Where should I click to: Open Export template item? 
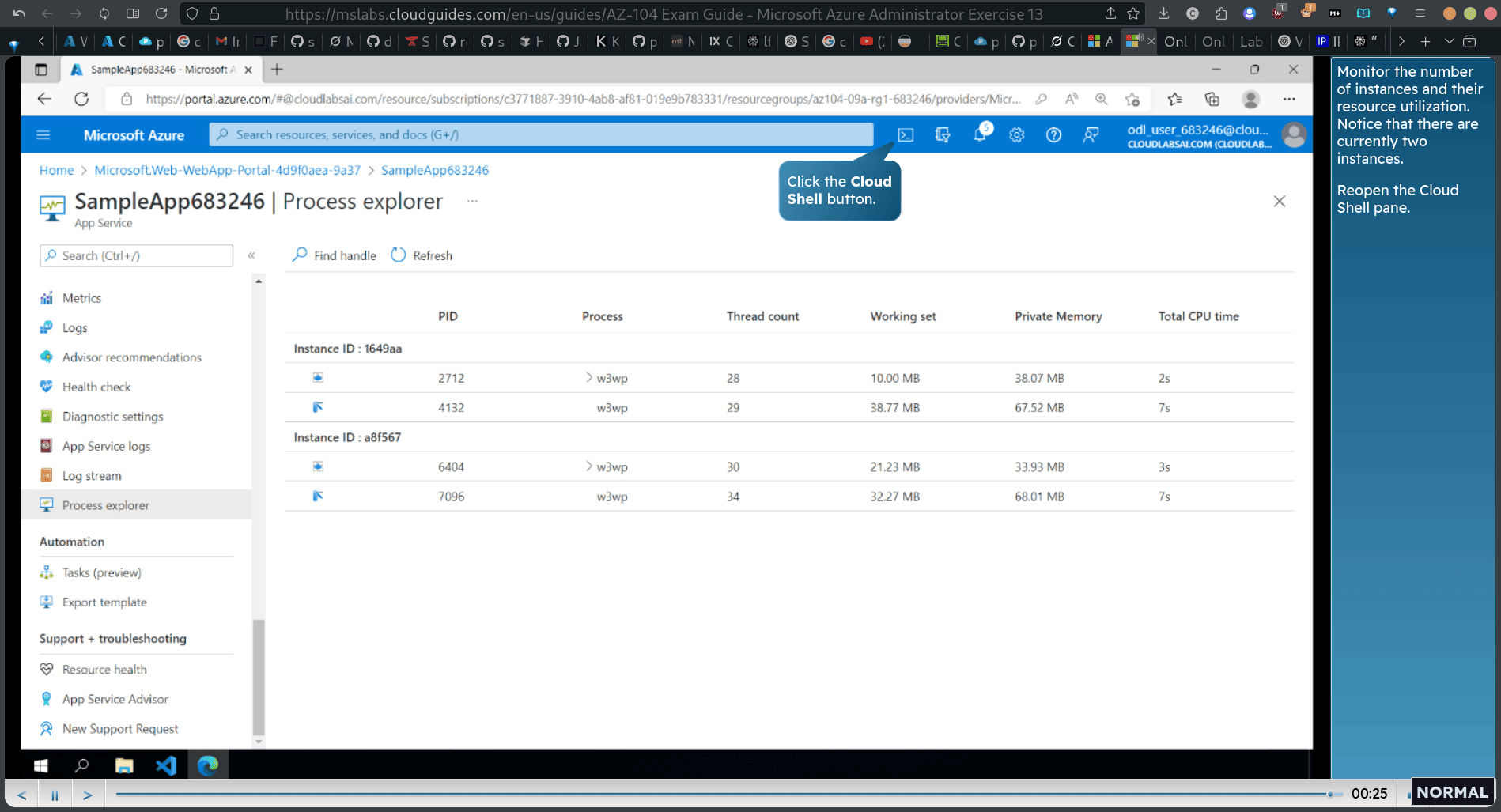(104, 602)
